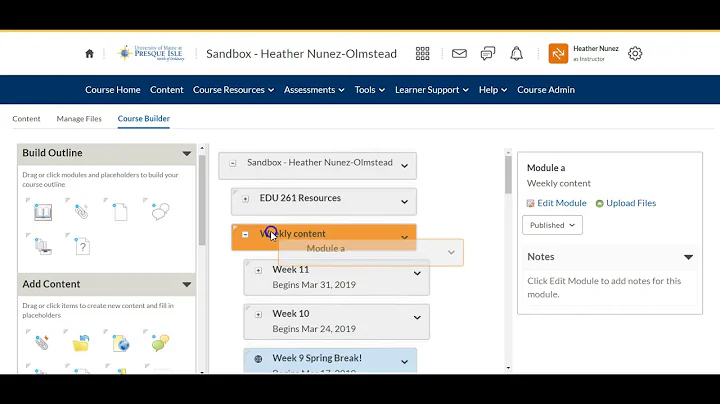The image size is (720, 404).
Task: Click the create HTML file globe icon
Action: click(121, 343)
